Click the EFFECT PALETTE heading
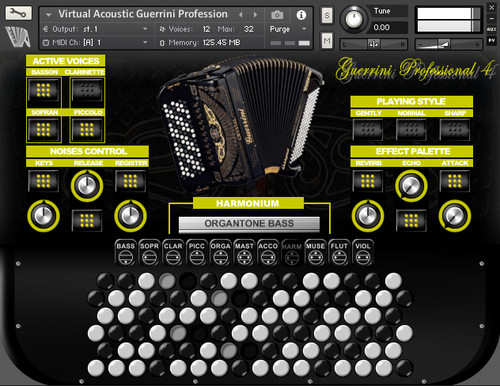500x386 pixels. coord(411,151)
